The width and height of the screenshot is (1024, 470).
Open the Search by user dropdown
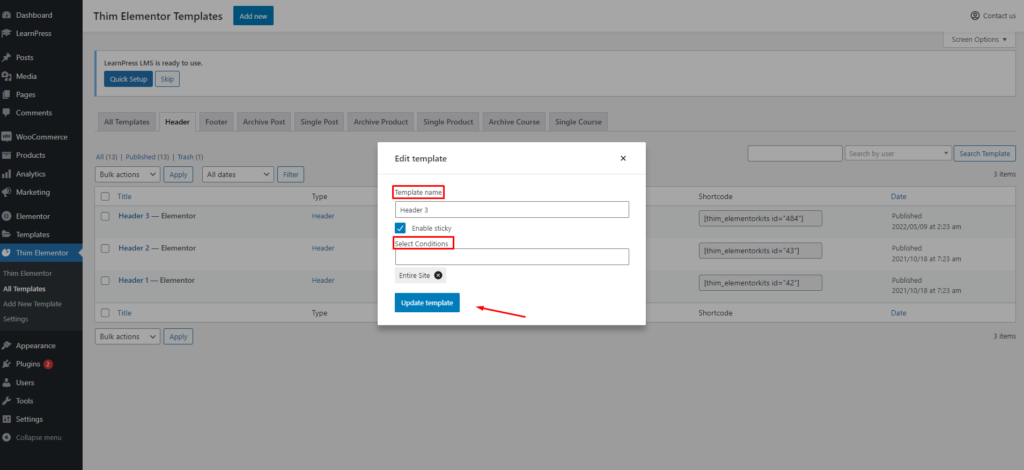pyautogui.click(x=898, y=153)
